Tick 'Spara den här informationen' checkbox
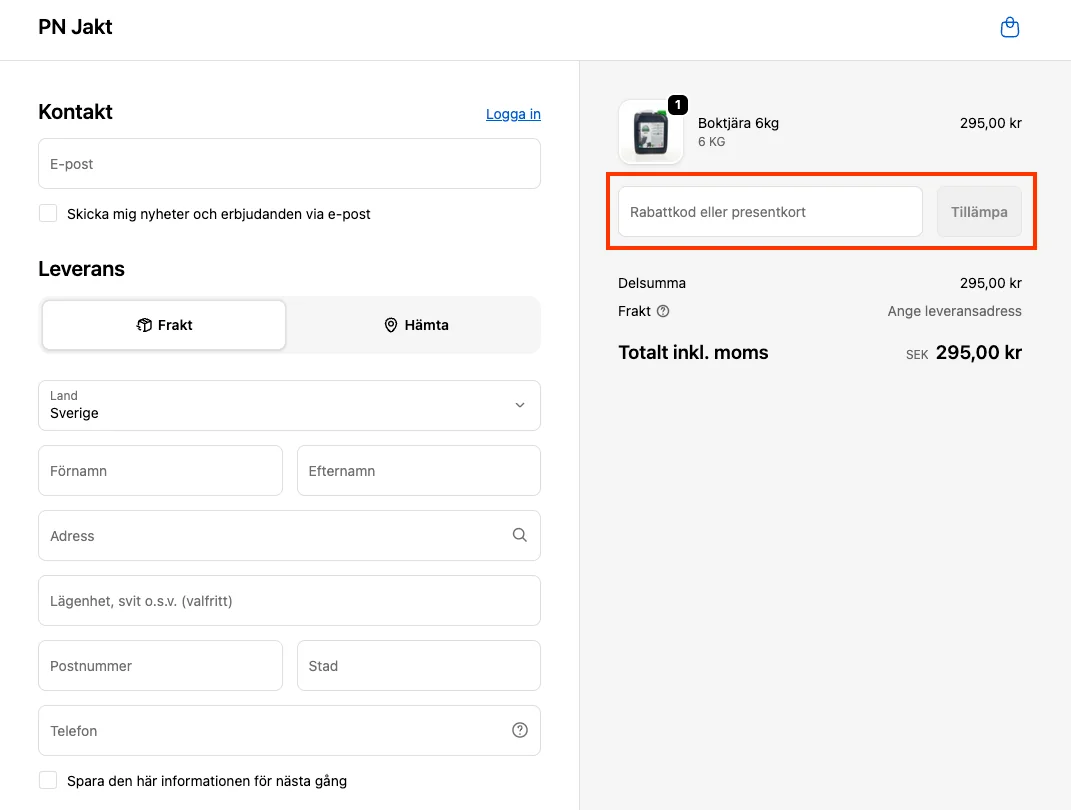Screen dimensions: 1071x810 [48, 780]
